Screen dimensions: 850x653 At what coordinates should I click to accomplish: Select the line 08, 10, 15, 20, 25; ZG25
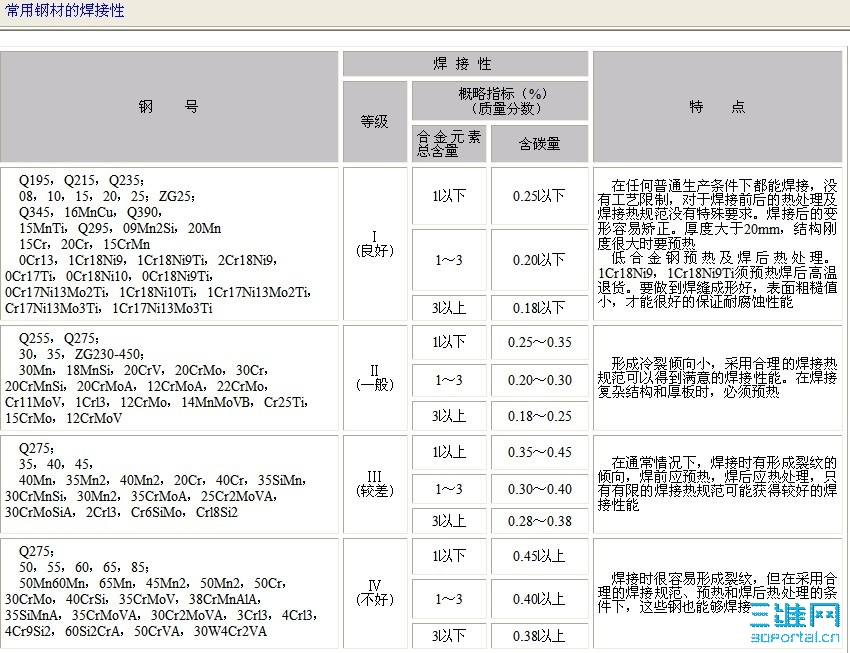pyautogui.click(x=107, y=196)
